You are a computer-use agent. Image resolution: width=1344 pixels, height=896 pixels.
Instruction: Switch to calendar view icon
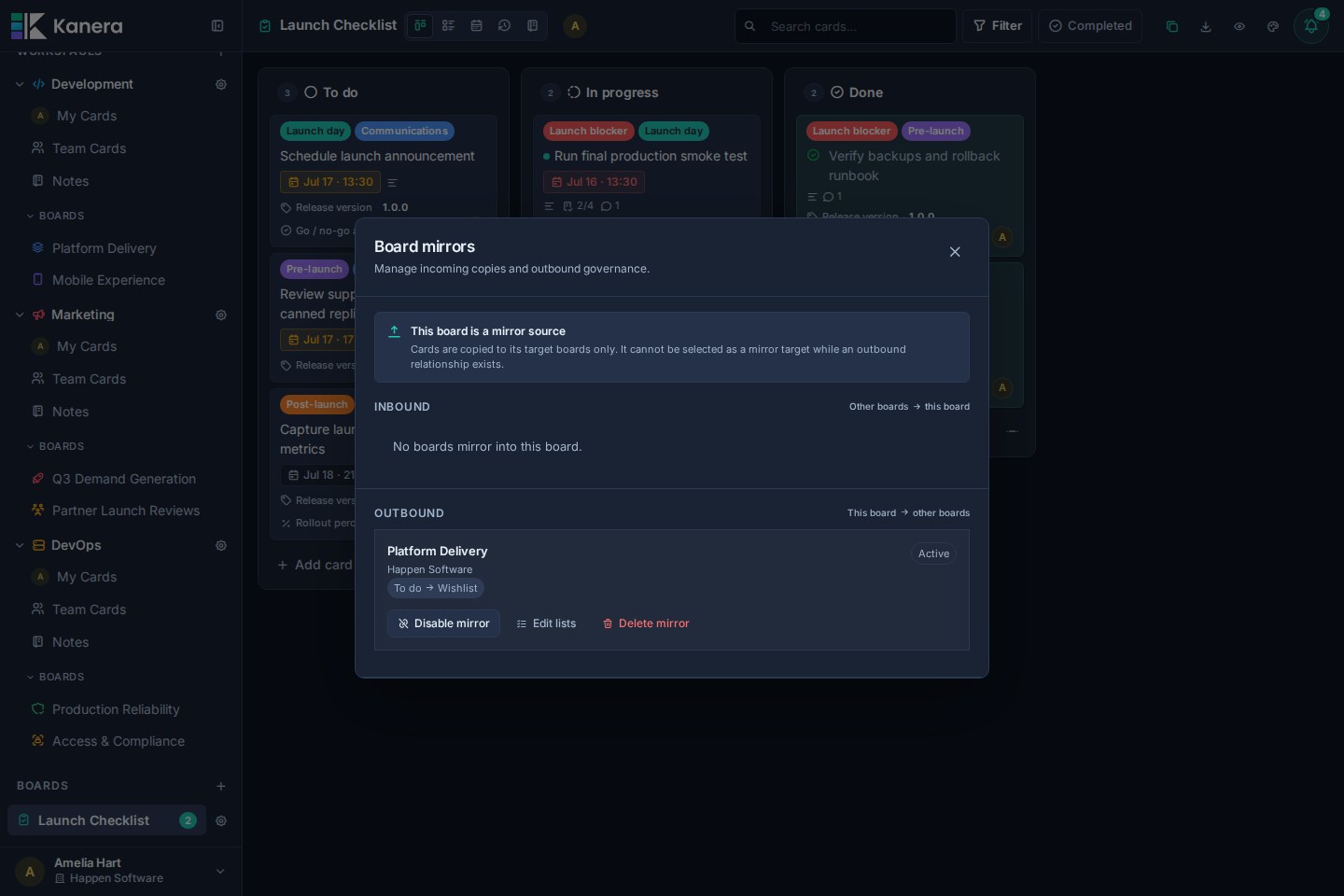tap(476, 26)
